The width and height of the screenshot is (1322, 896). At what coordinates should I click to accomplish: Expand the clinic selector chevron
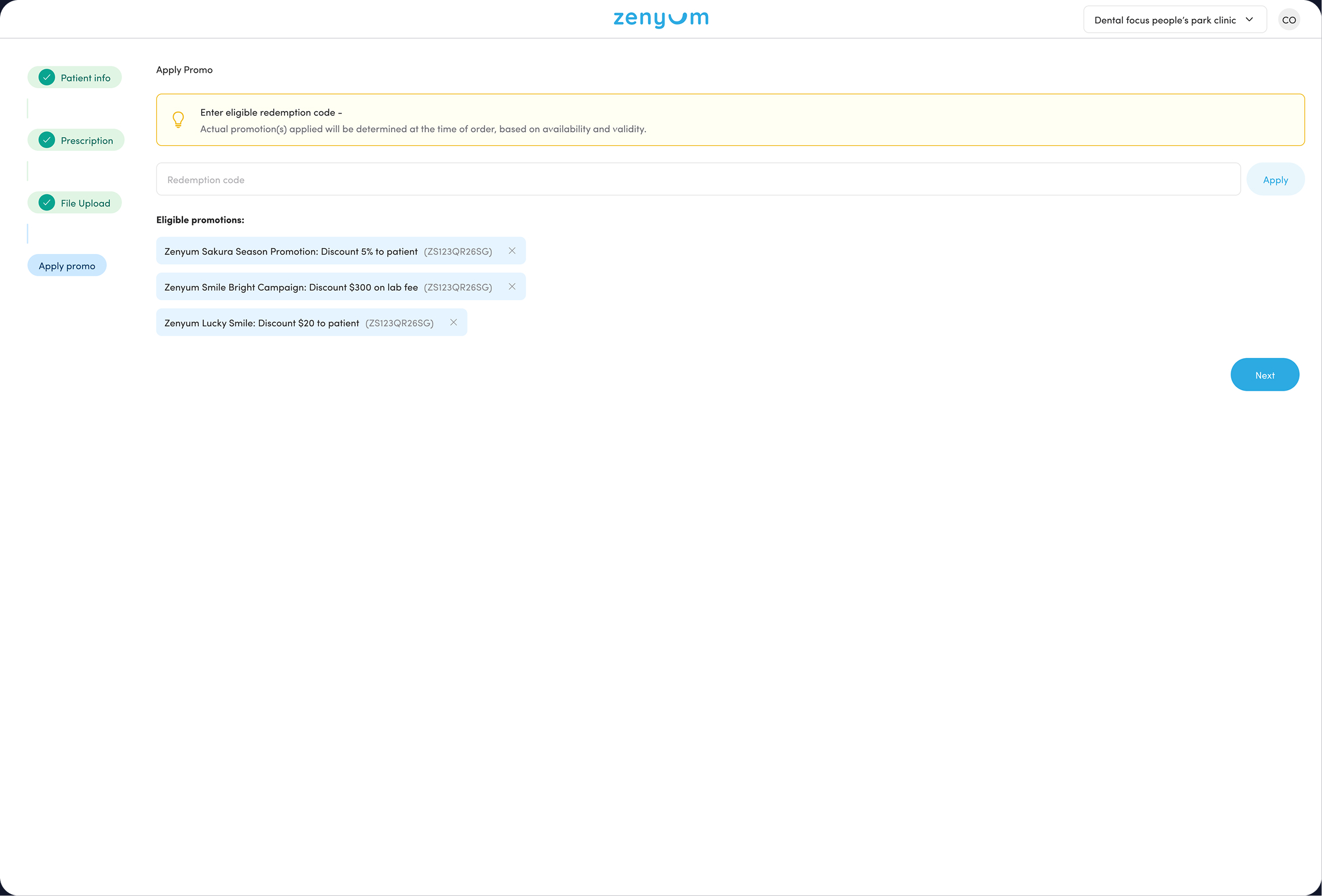pyautogui.click(x=1249, y=20)
